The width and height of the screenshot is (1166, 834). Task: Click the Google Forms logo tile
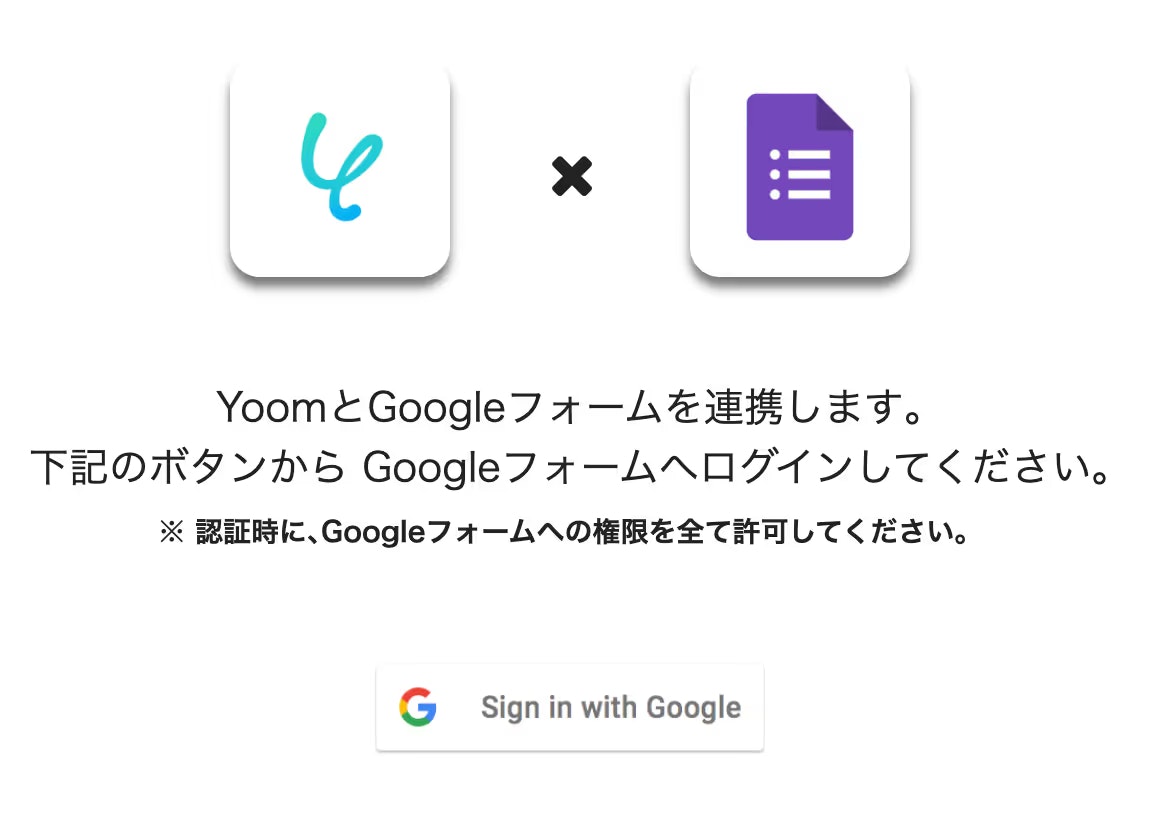pos(800,169)
